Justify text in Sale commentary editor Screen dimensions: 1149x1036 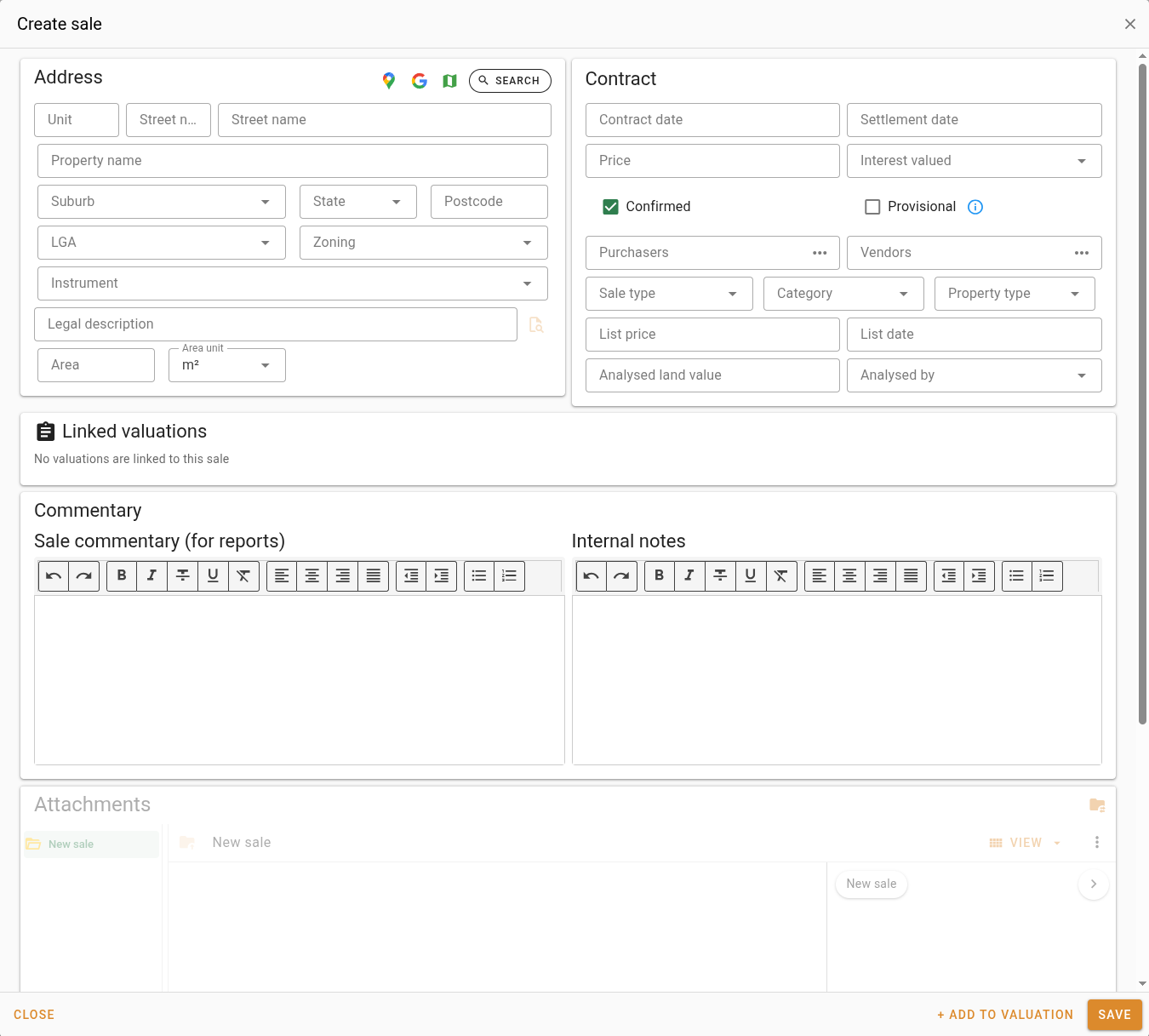[374, 576]
